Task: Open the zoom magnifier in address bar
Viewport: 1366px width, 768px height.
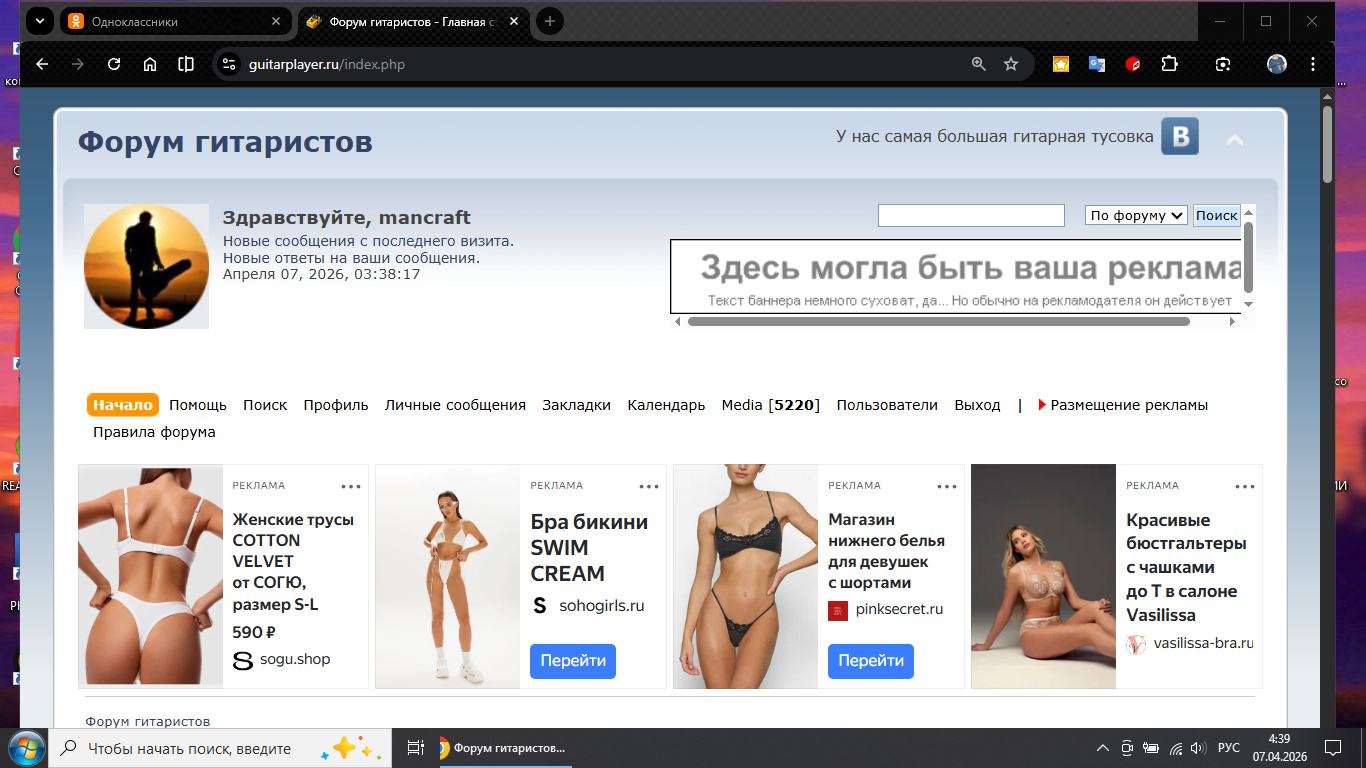Action: 978,64
